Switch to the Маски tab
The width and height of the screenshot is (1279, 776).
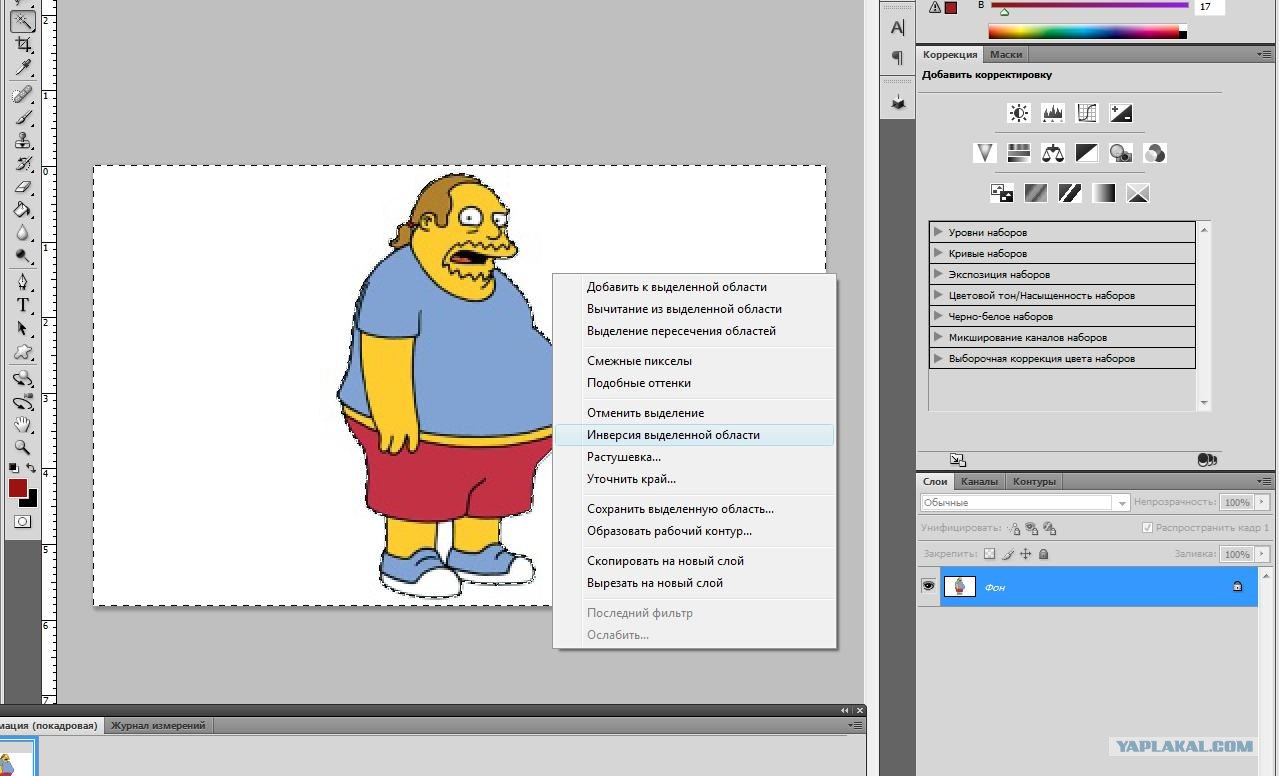[x=1006, y=55]
